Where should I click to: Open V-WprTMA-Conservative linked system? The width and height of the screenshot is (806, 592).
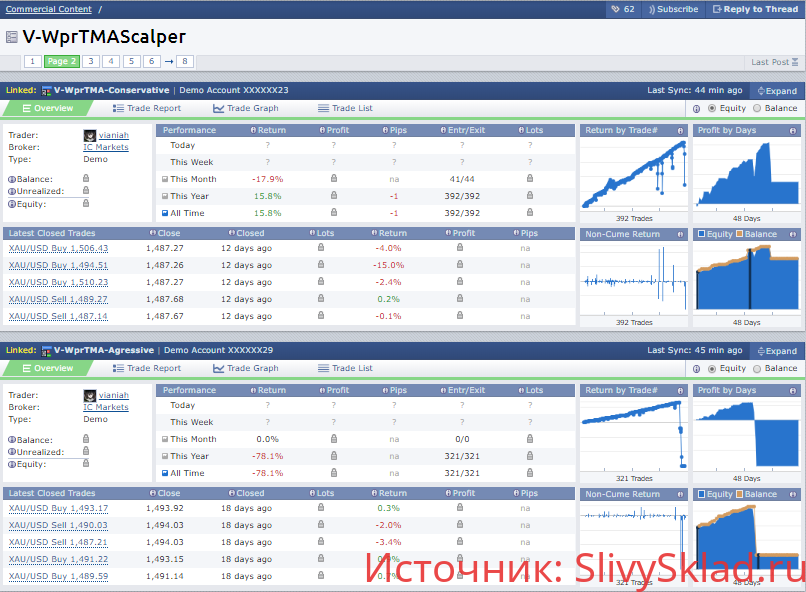pos(112,90)
